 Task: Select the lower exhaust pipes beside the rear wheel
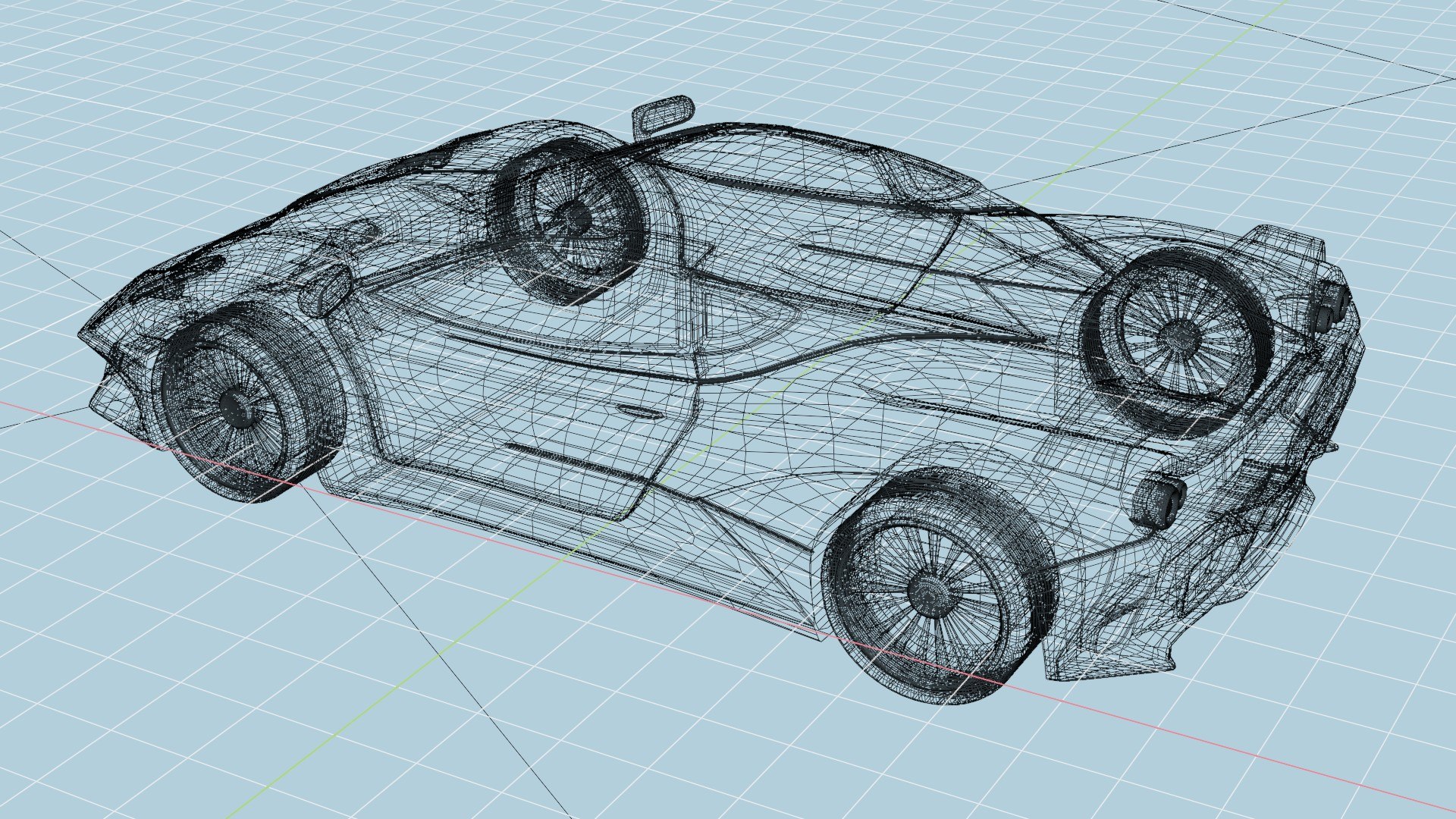(x=1158, y=500)
